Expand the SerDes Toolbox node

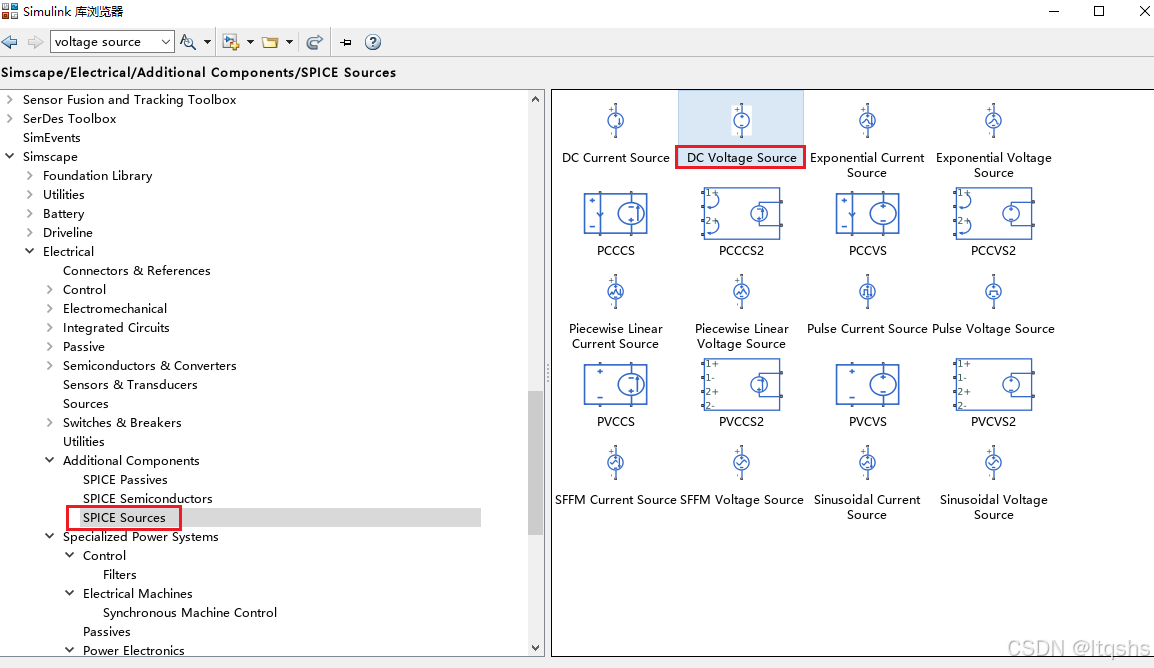point(10,118)
